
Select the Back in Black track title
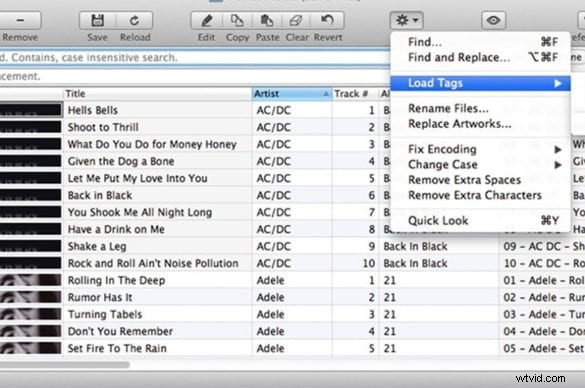(100, 195)
